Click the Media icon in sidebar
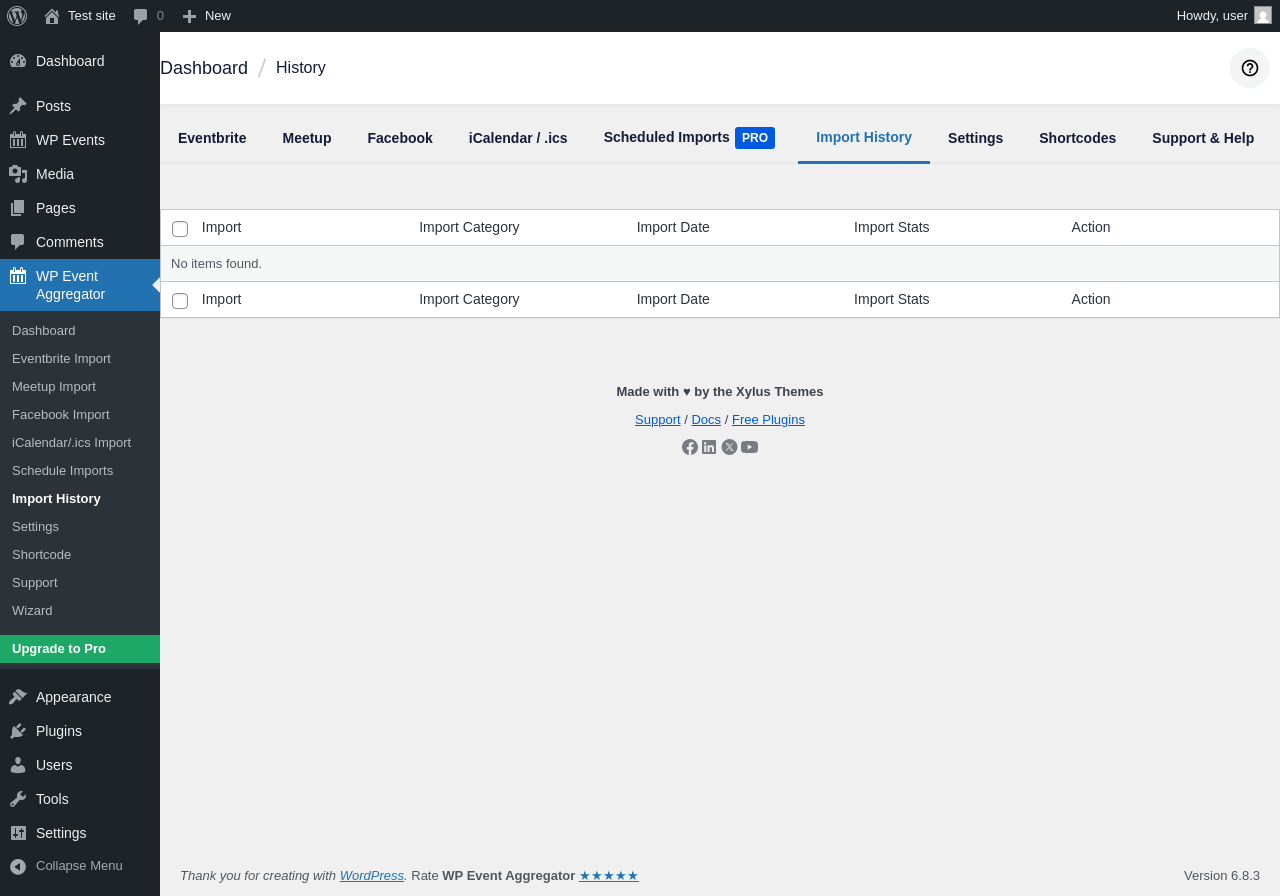 coord(18,174)
